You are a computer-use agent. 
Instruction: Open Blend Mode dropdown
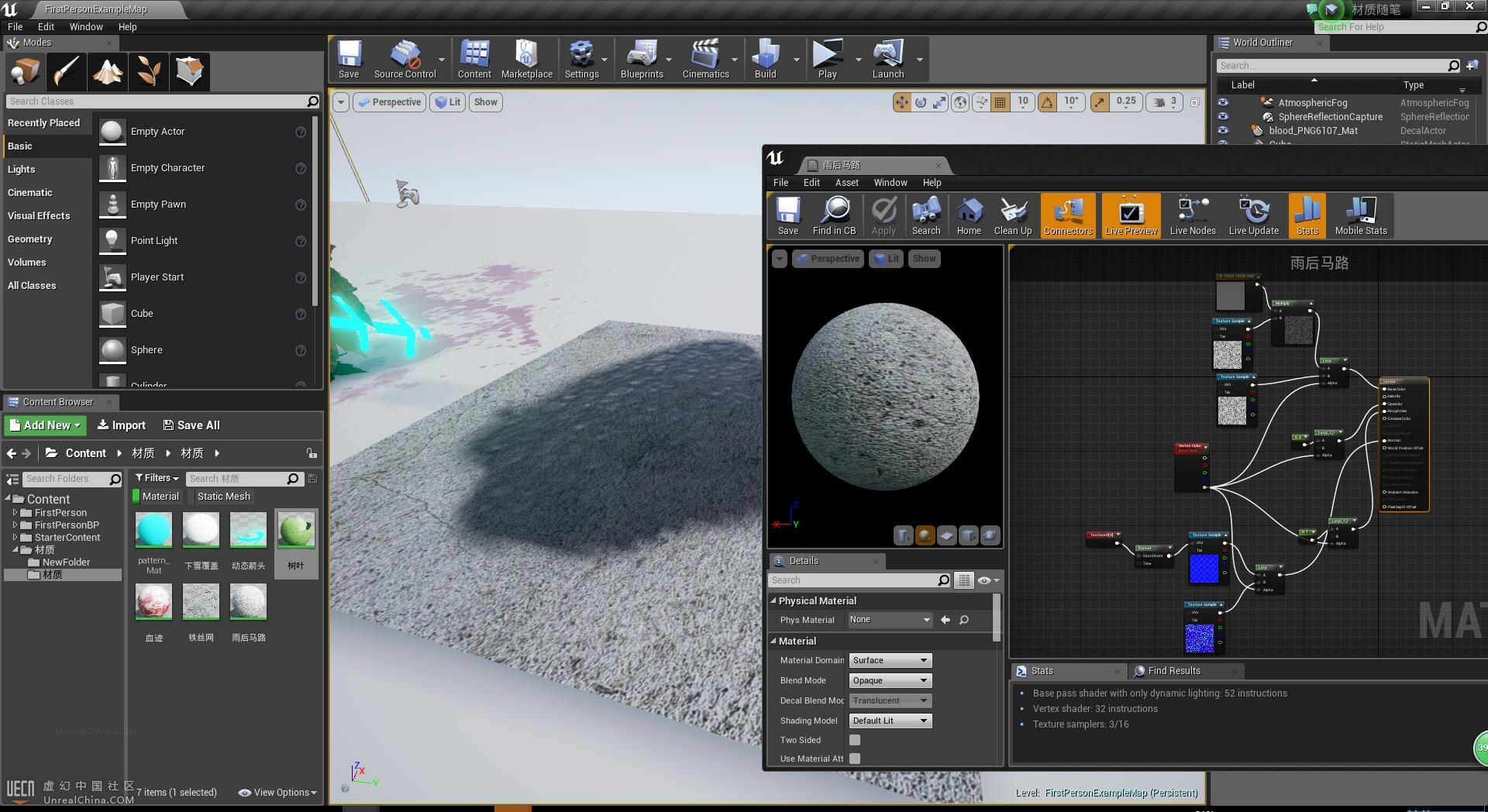(890, 680)
